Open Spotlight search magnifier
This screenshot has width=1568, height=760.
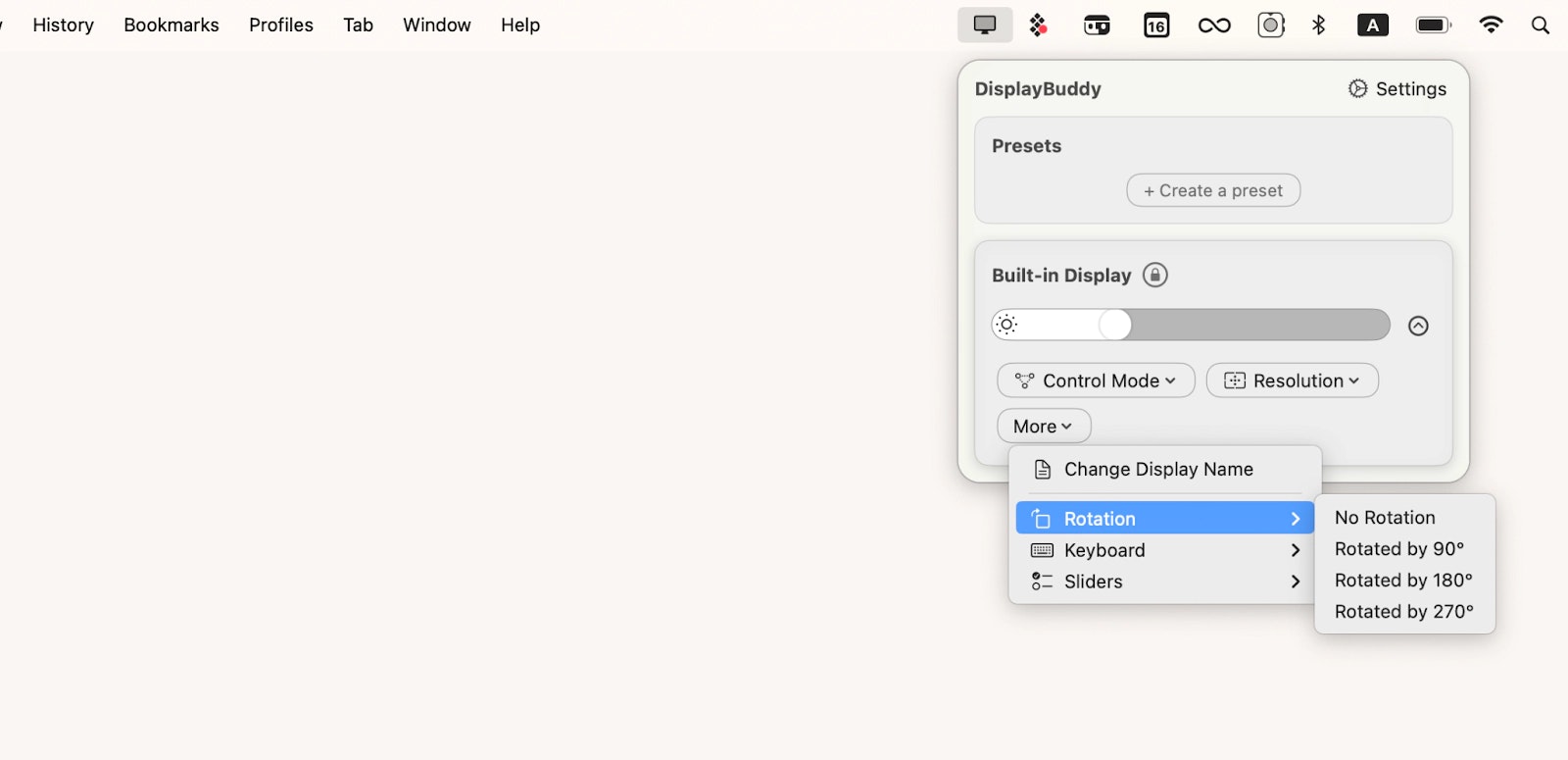(x=1541, y=25)
